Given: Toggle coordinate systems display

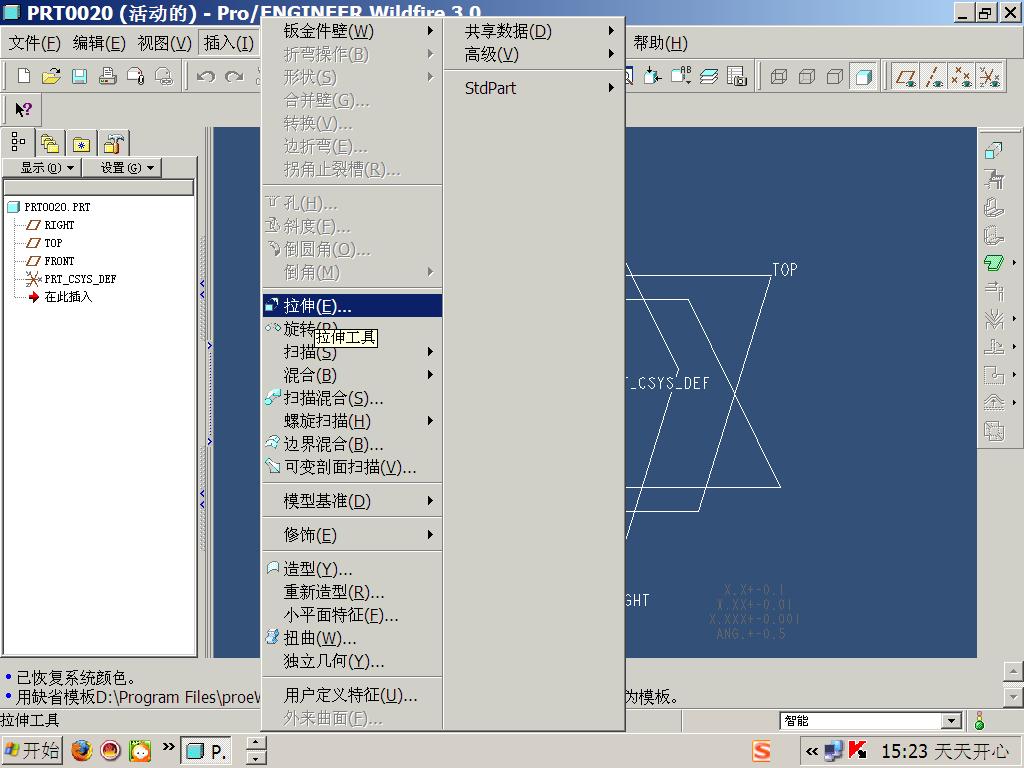Looking at the screenshot, I should [x=989, y=76].
